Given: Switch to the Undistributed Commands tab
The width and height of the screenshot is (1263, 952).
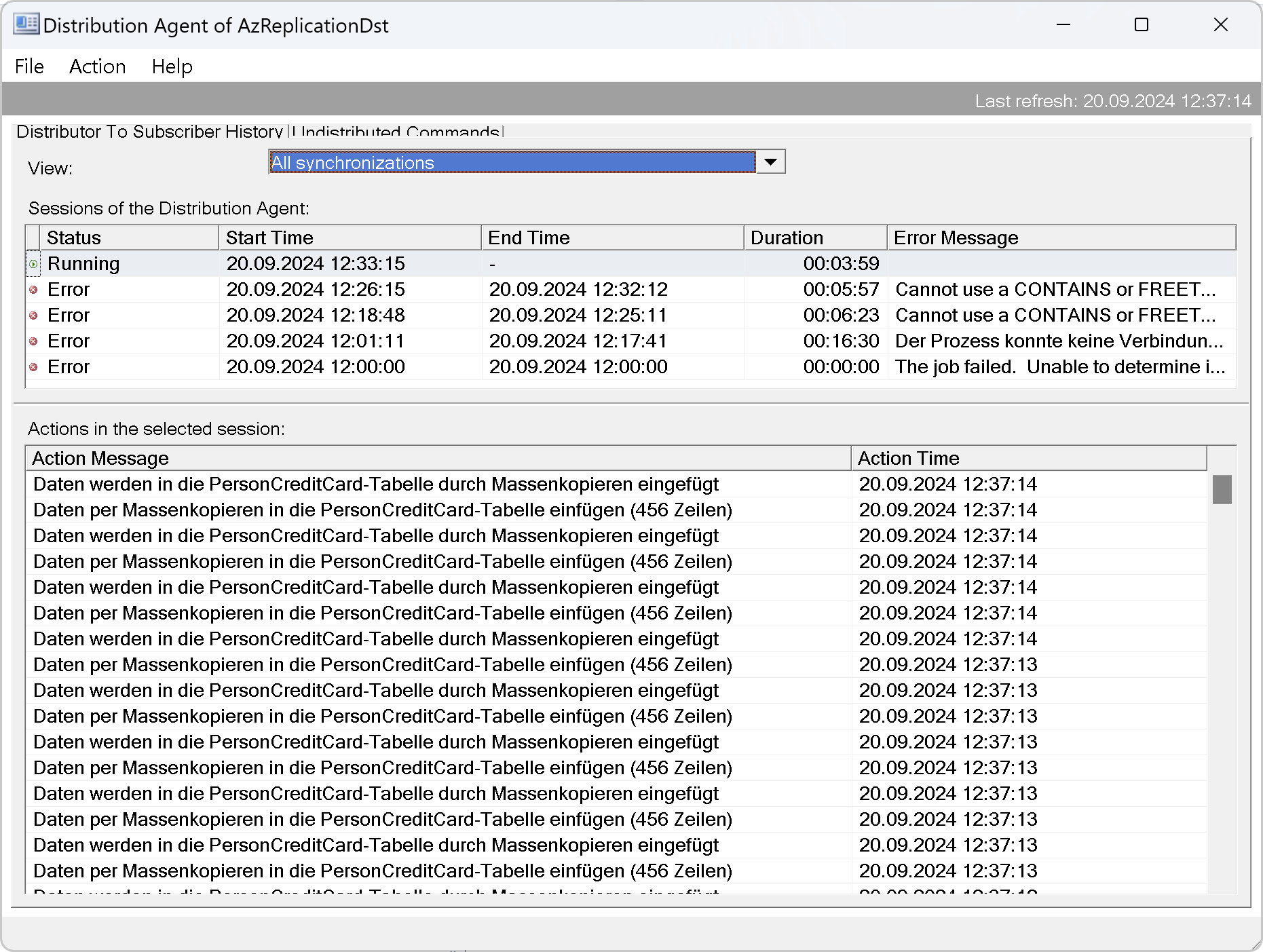Looking at the screenshot, I should pyautogui.click(x=398, y=131).
